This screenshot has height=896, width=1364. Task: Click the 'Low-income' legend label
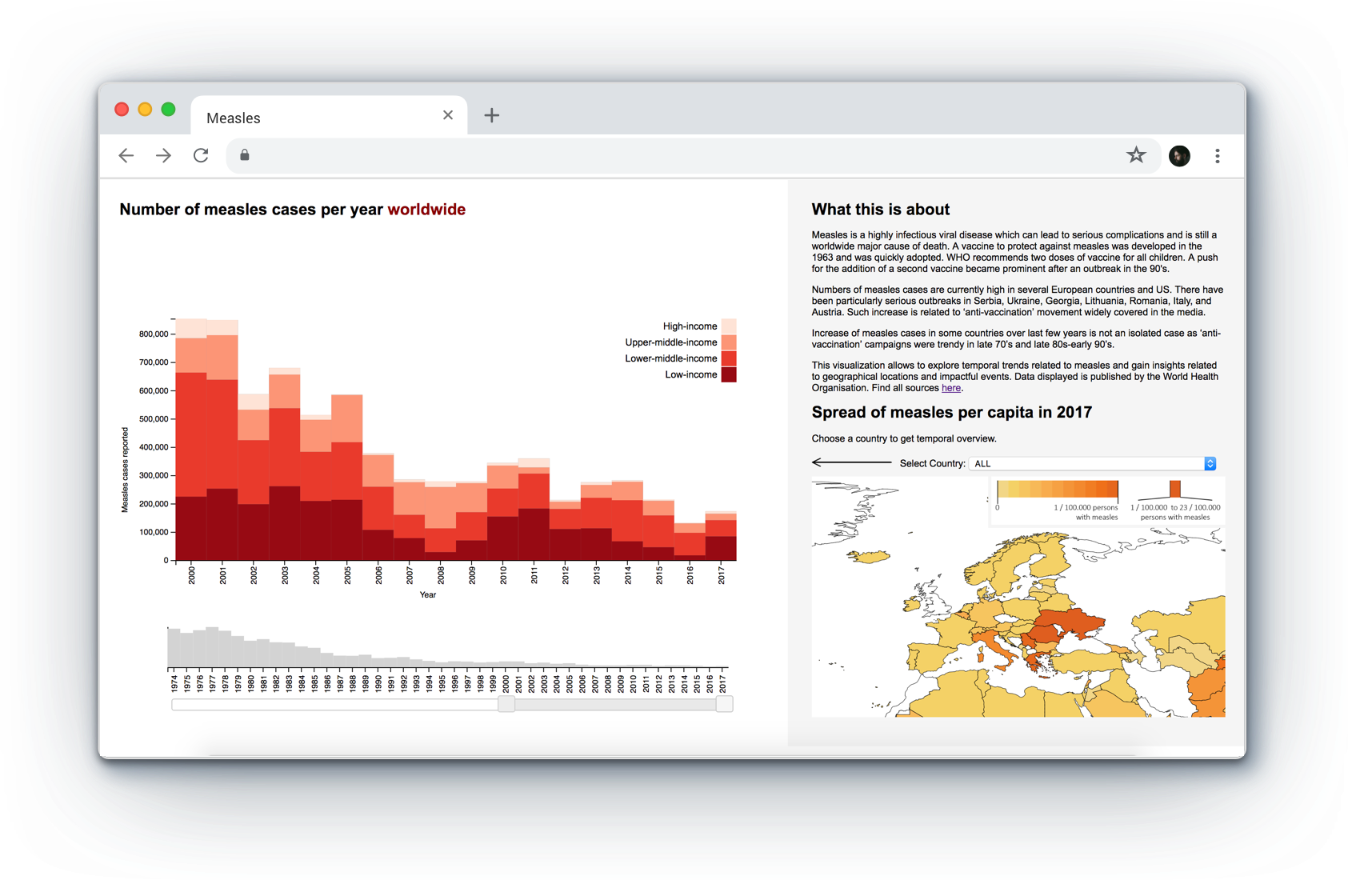coord(691,374)
